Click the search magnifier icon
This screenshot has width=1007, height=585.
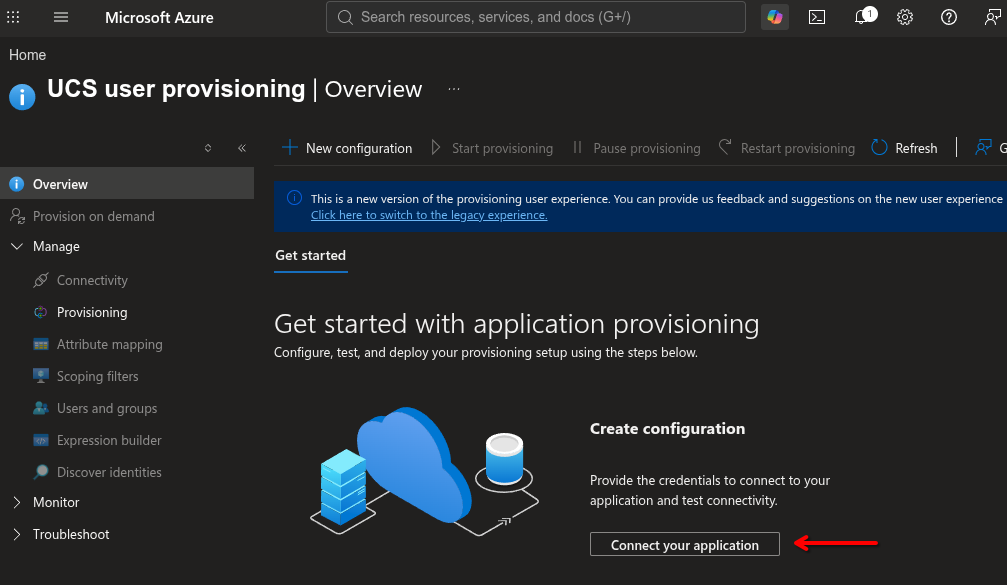click(x=346, y=17)
